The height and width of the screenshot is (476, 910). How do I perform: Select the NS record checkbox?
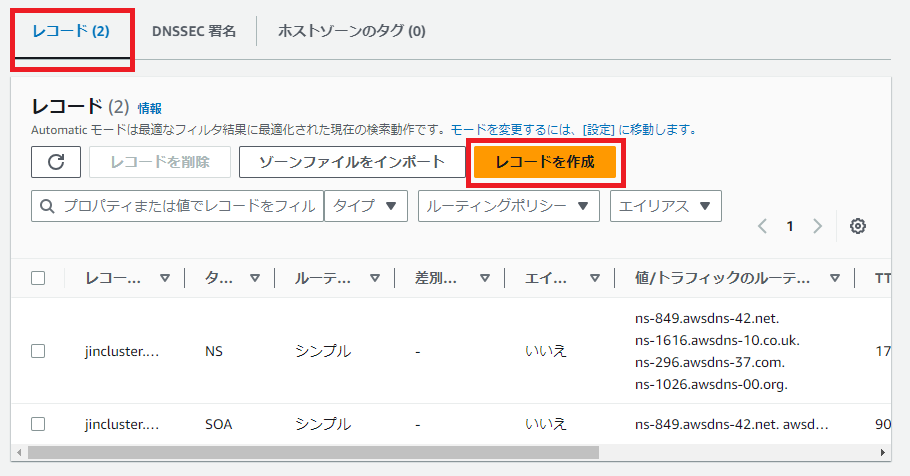coord(38,351)
